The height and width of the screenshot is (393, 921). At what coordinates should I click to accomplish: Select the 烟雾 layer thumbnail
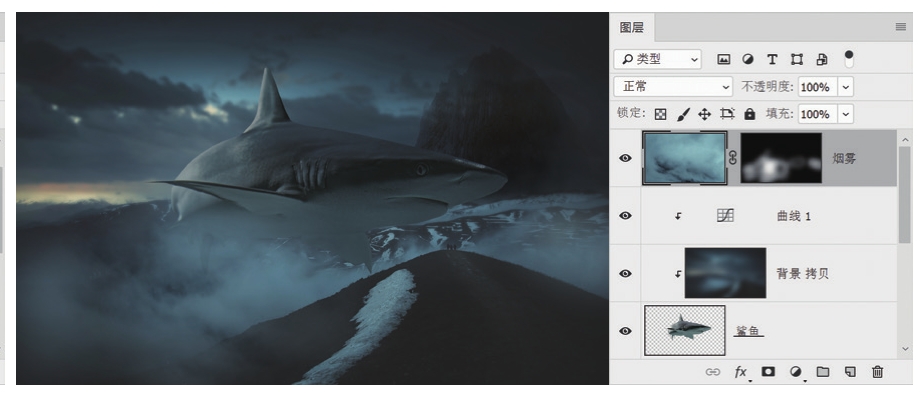coord(685,158)
